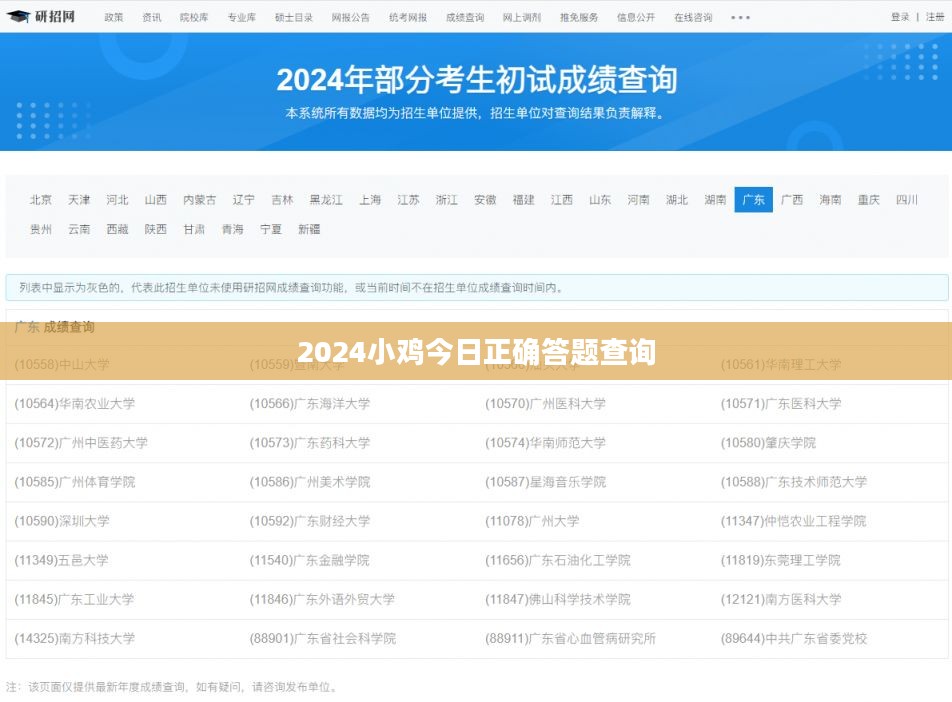Choose 云南 in the second row
Image resolution: width=952 pixels, height=702 pixels.
click(79, 230)
